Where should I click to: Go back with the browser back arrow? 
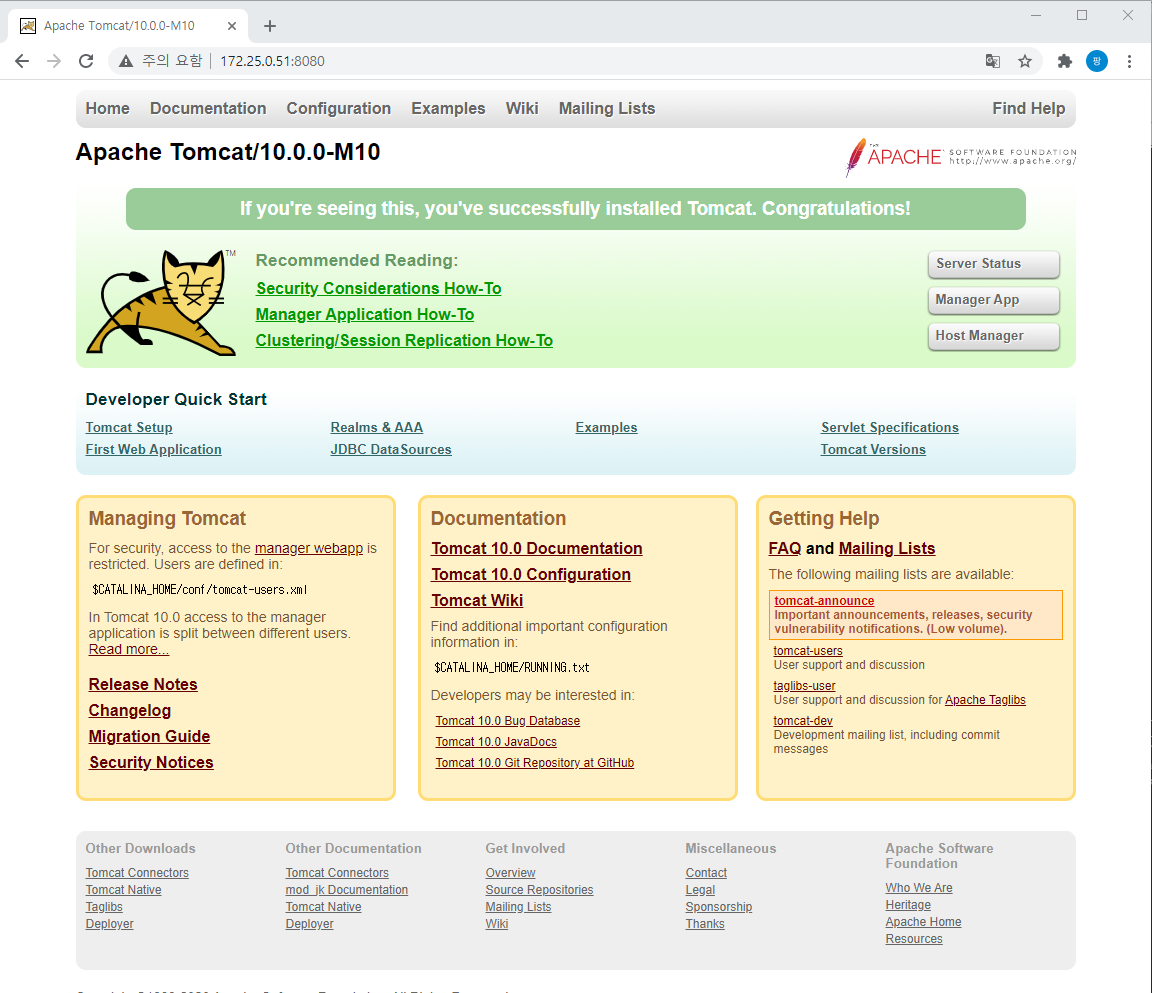(22, 61)
